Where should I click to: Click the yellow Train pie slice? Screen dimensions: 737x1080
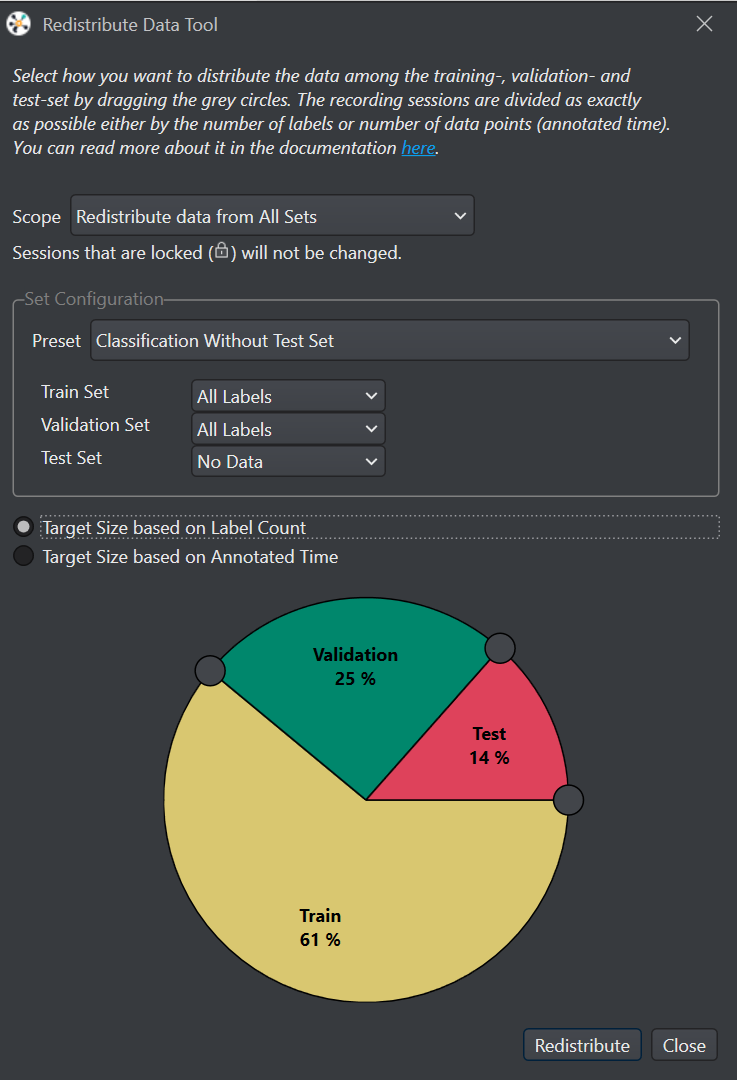click(344, 895)
